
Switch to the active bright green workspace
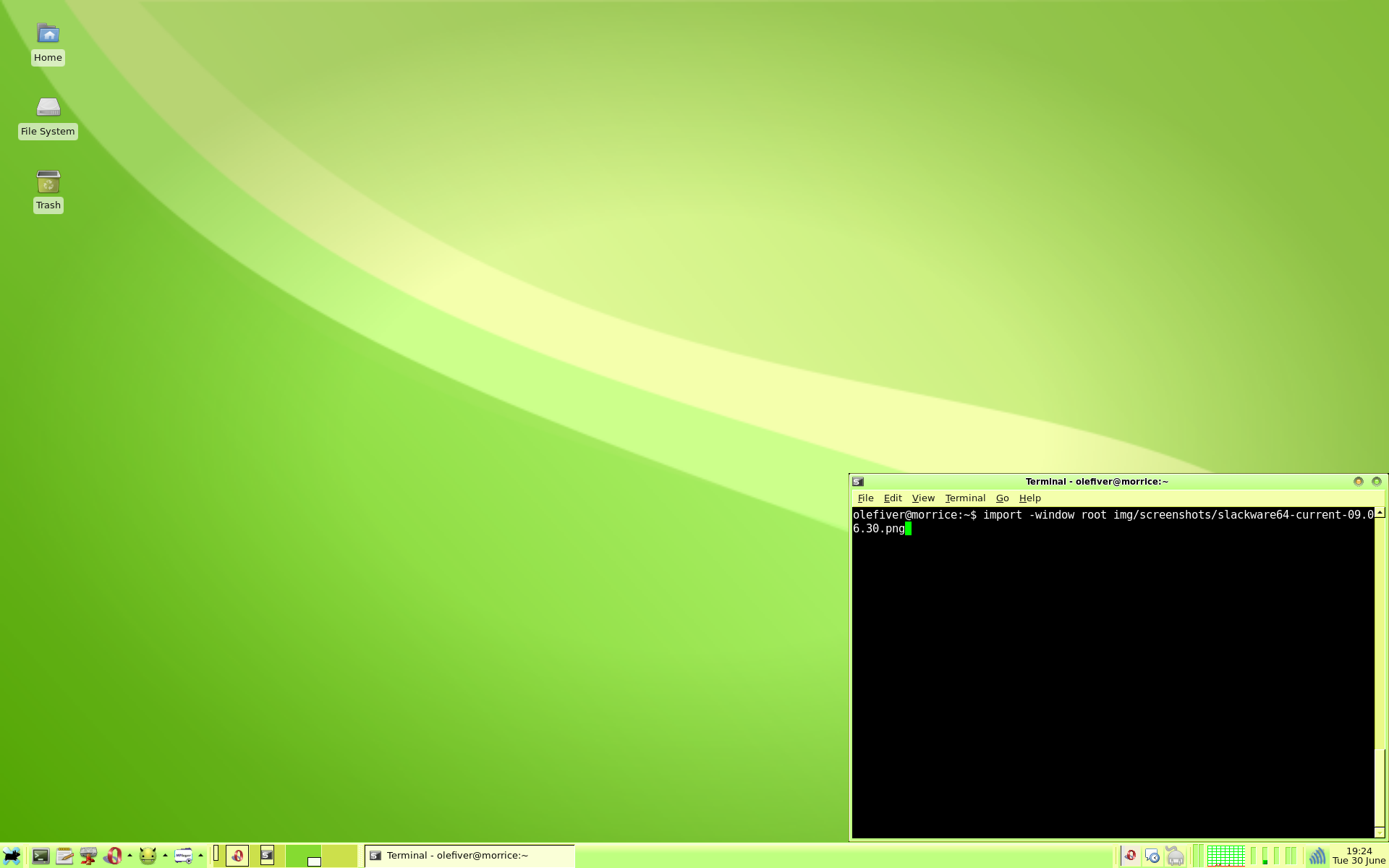click(x=303, y=856)
